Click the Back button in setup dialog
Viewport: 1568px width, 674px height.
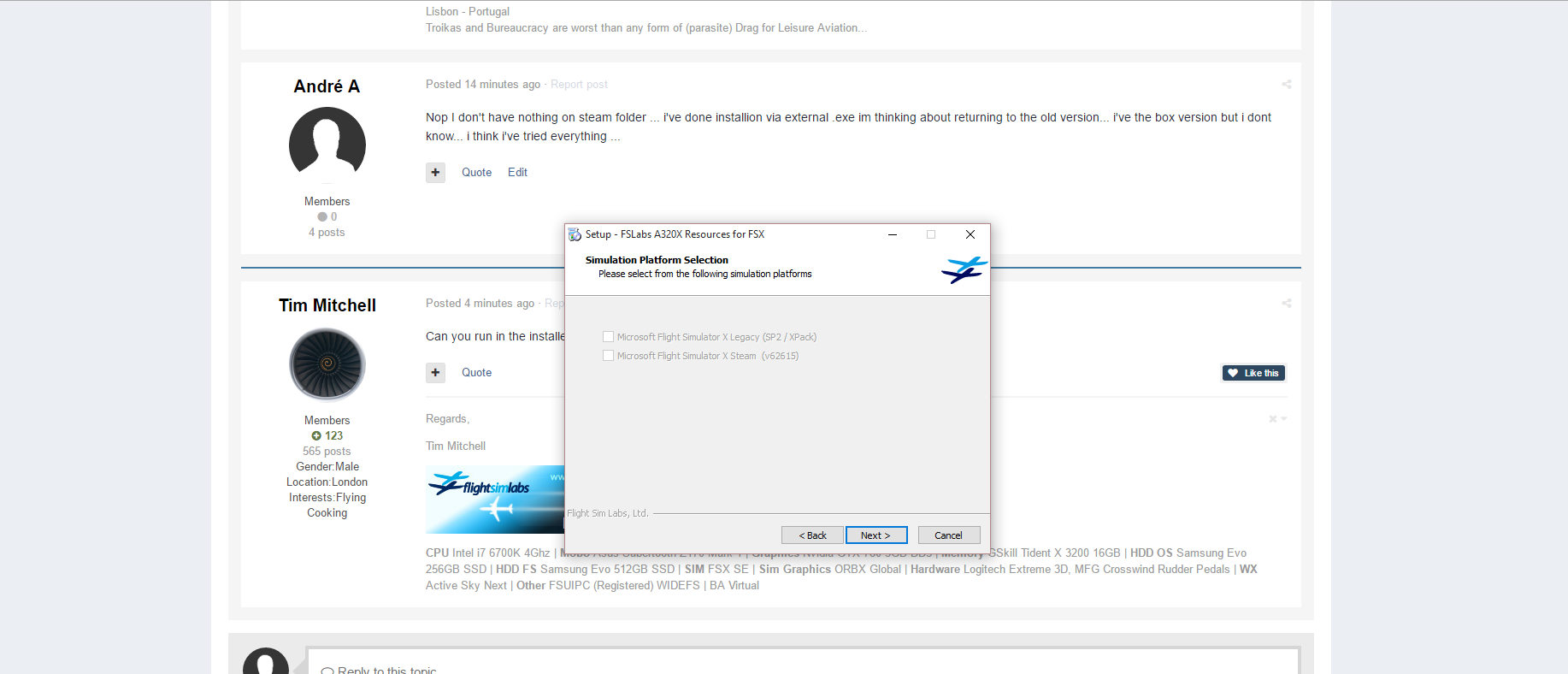pyautogui.click(x=812, y=535)
